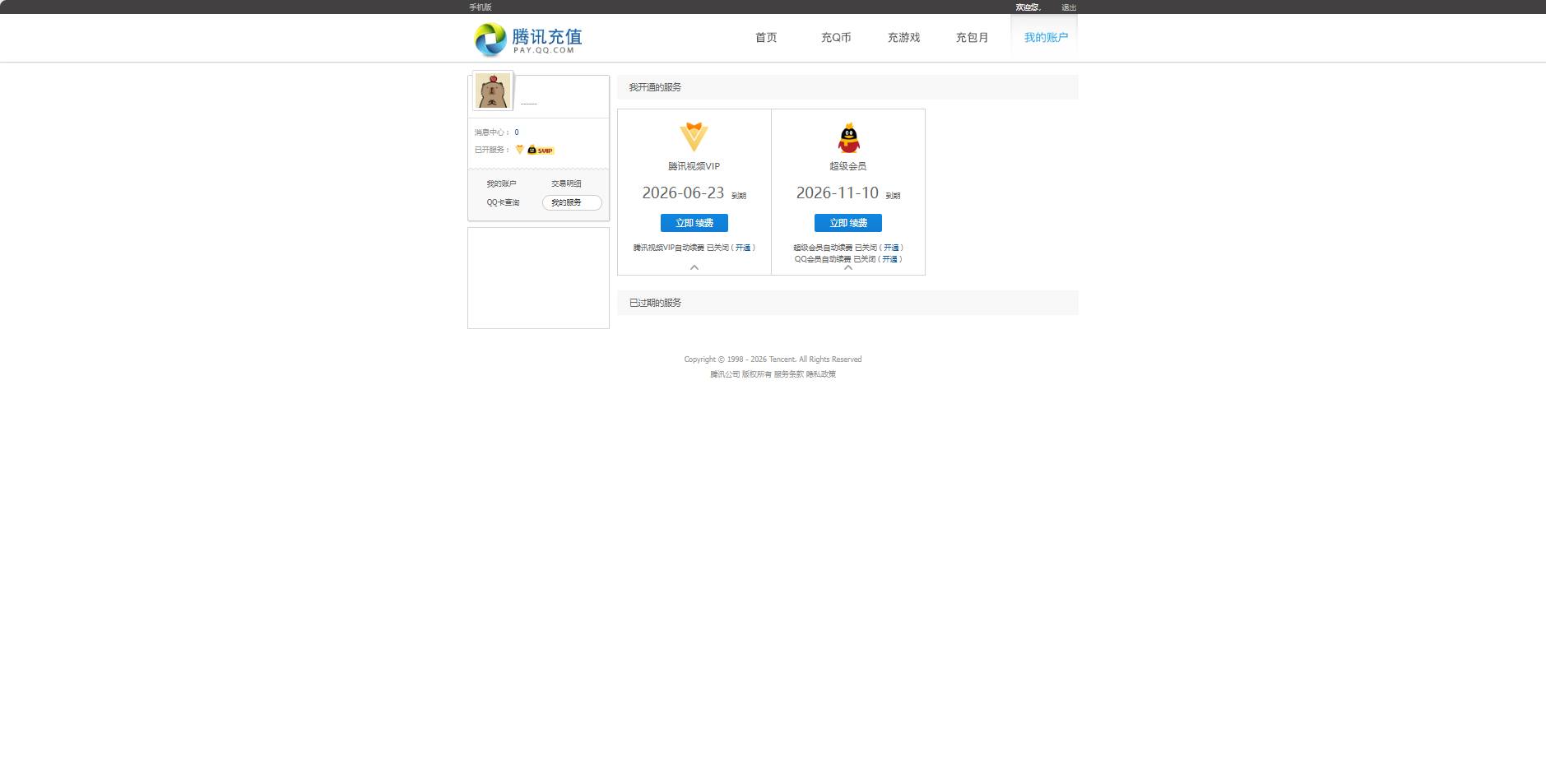
Task: Click the large 腾讯视频VIP service logo
Action: tap(694, 137)
